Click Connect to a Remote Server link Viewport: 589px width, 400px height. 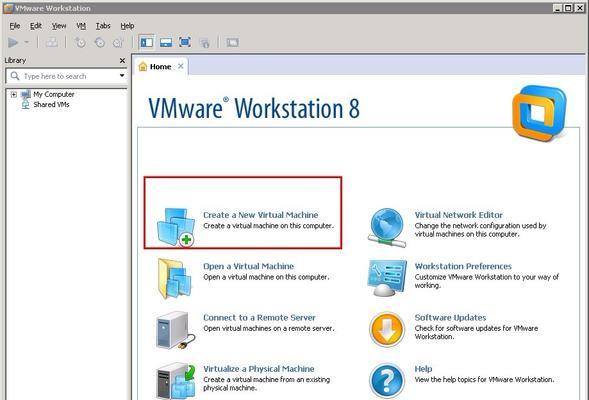(x=259, y=318)
